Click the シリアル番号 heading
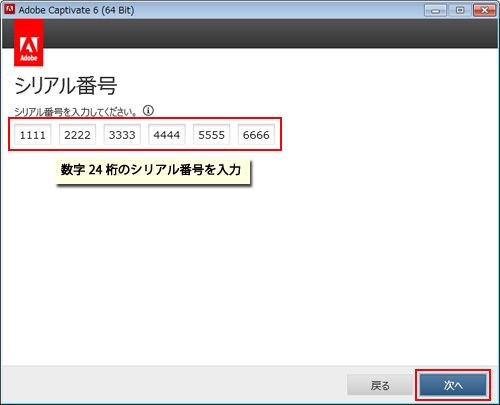 (65, 85)
